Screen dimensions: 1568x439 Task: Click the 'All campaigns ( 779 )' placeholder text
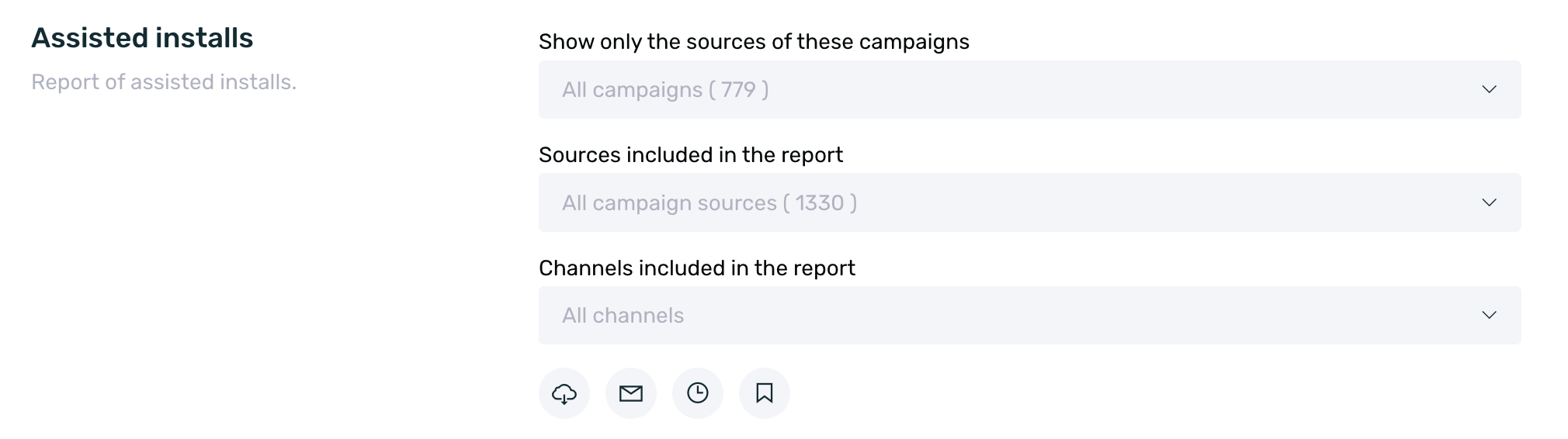(x=665, y=90)
